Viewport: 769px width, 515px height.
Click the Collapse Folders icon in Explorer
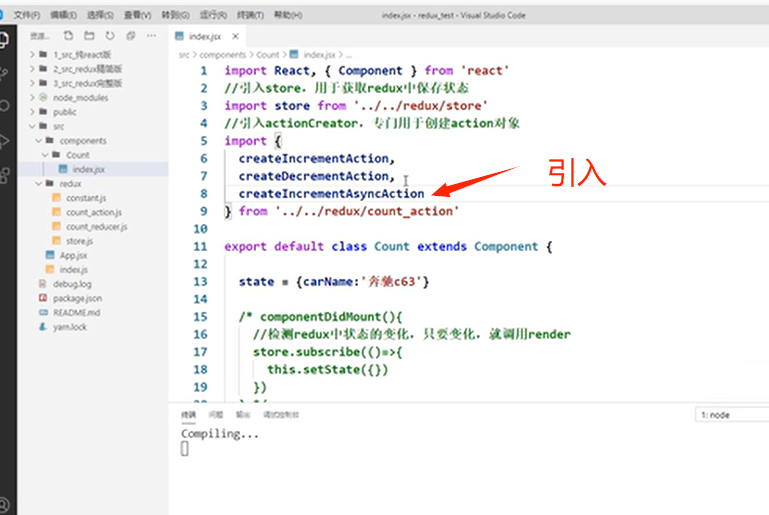tap(130, 36)
